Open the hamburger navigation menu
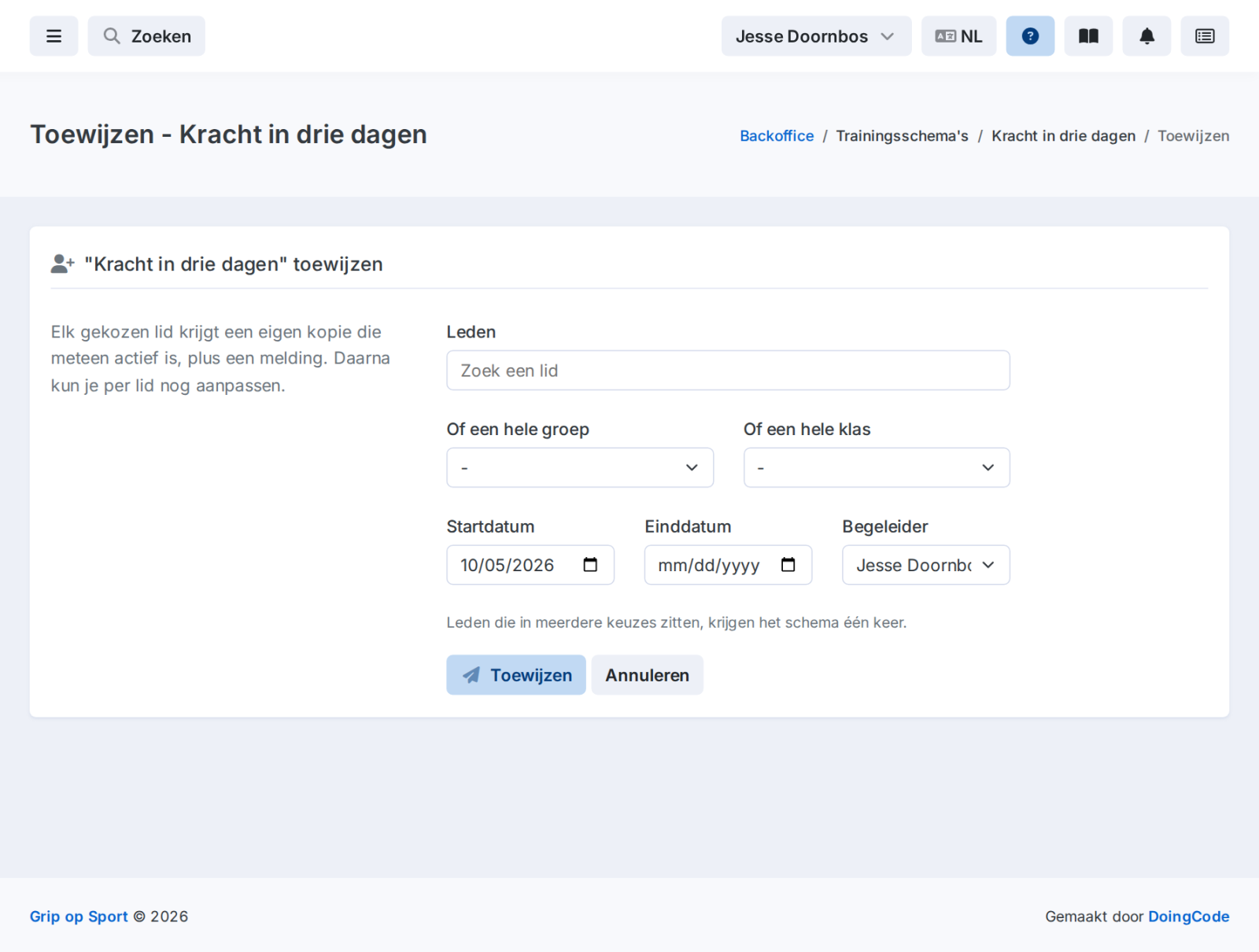 pyautogui.click(x=54, y=36)
